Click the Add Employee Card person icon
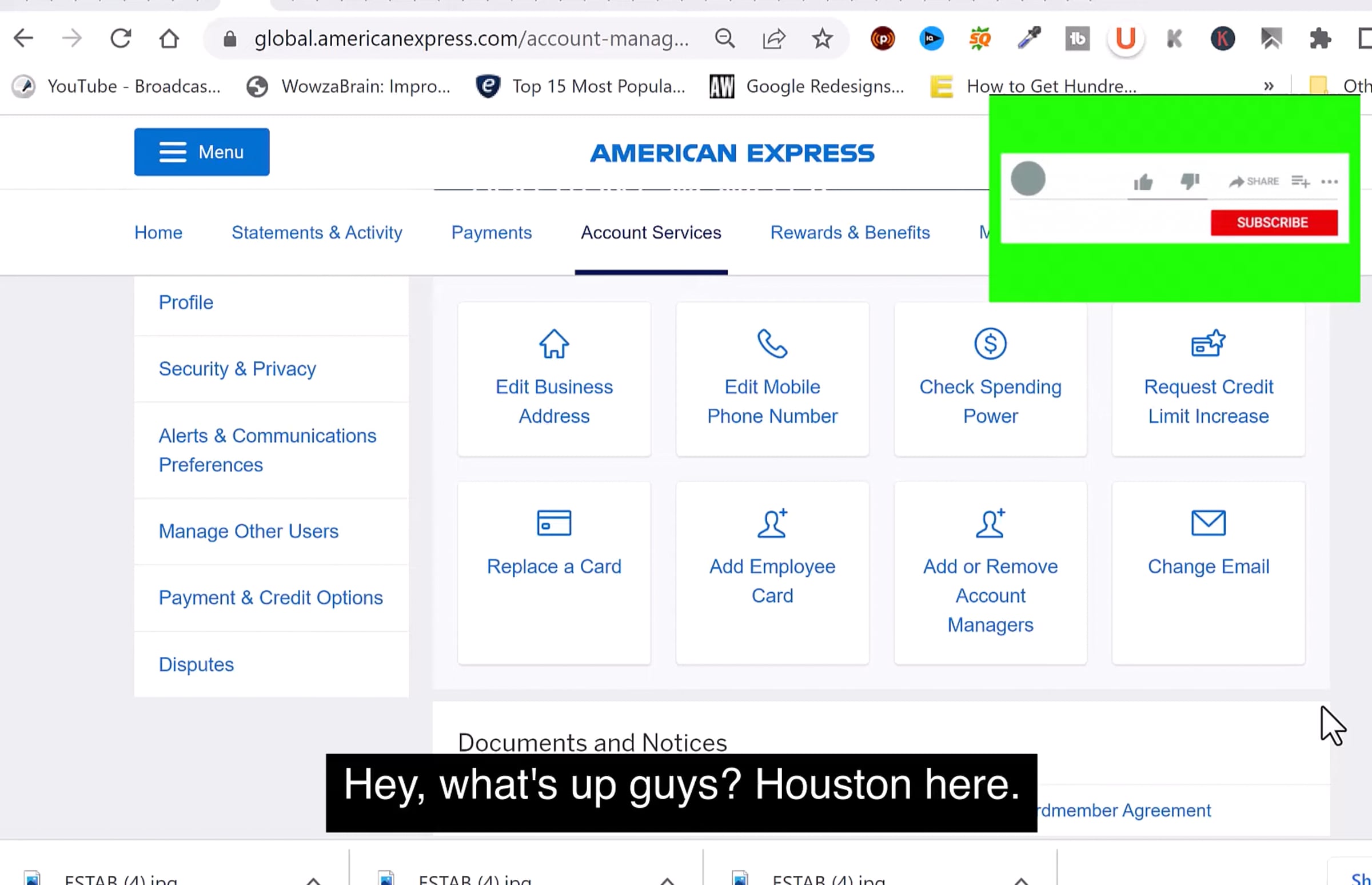 772,523
